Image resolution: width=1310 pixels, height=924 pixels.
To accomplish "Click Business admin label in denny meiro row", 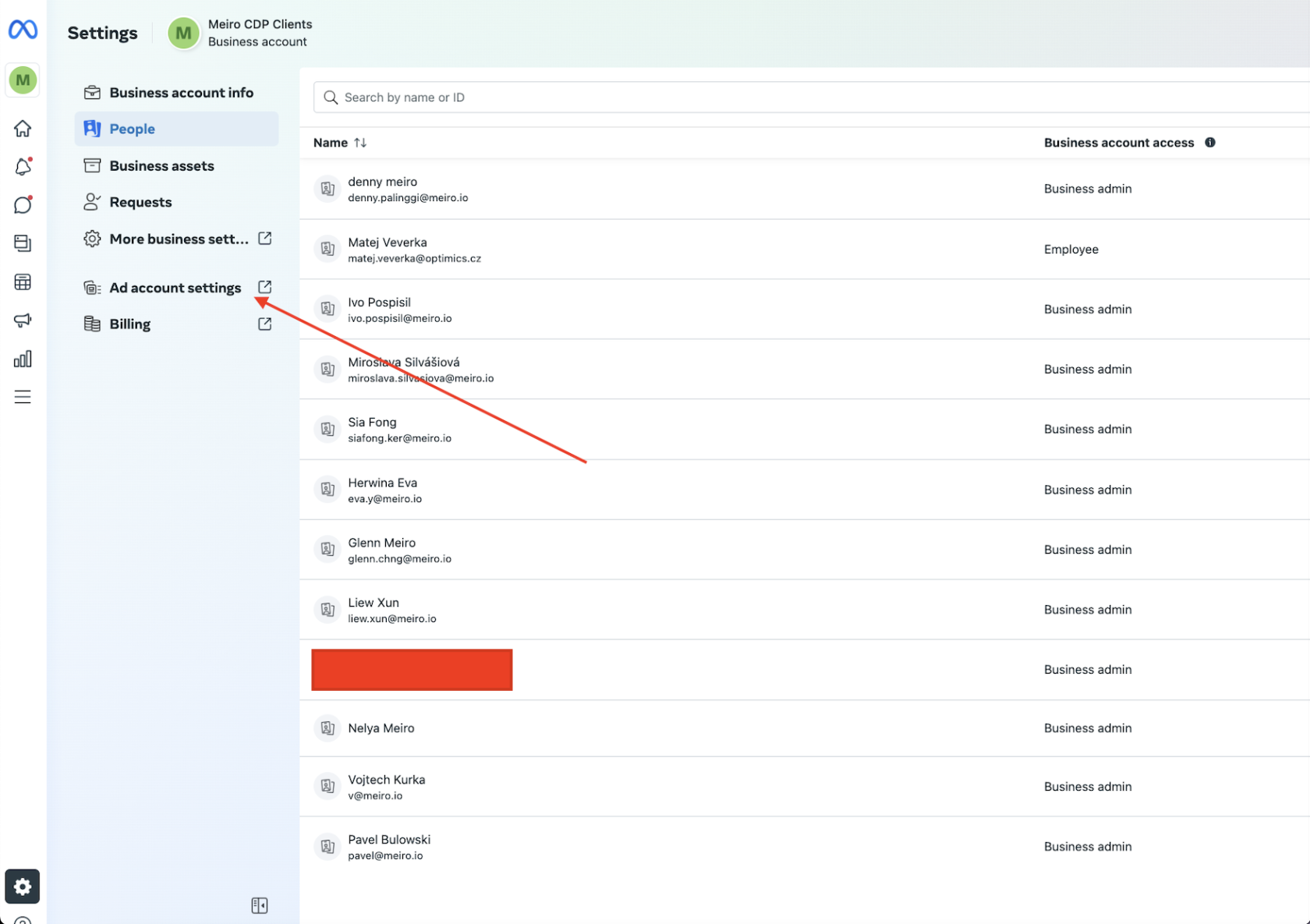I will click(x=1088, y=189).
